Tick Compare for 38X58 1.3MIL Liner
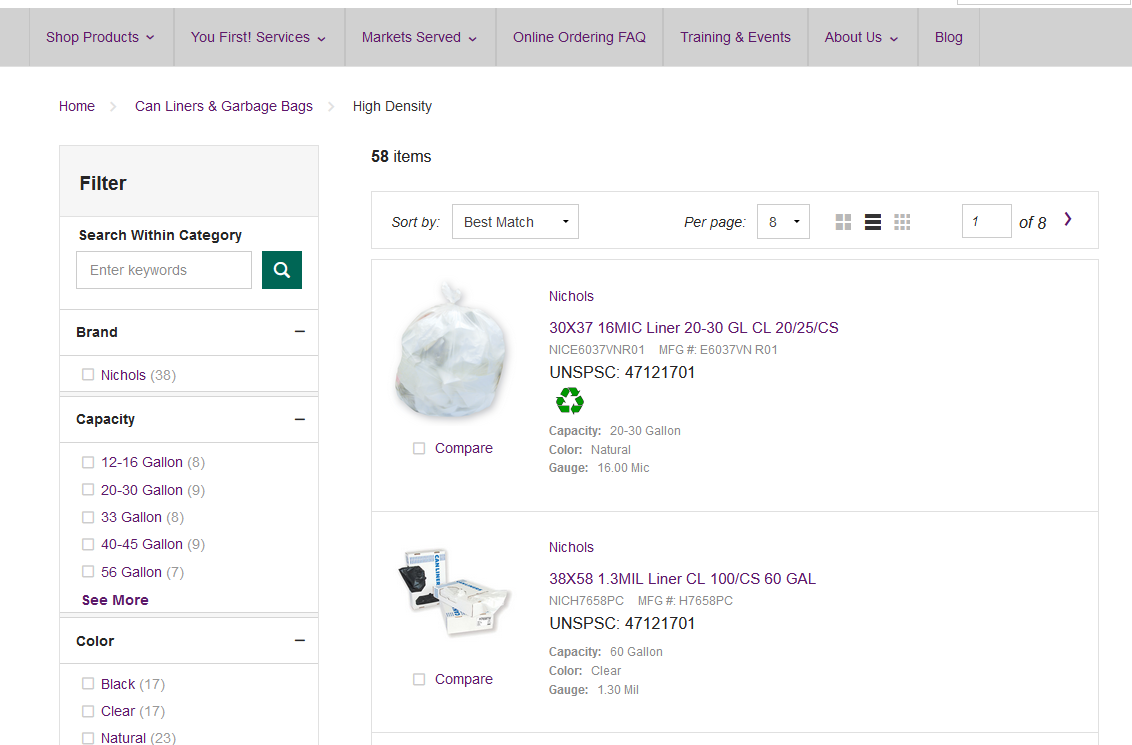The image size is (1132, 745). pyautogui.click(x=419, y=679)
